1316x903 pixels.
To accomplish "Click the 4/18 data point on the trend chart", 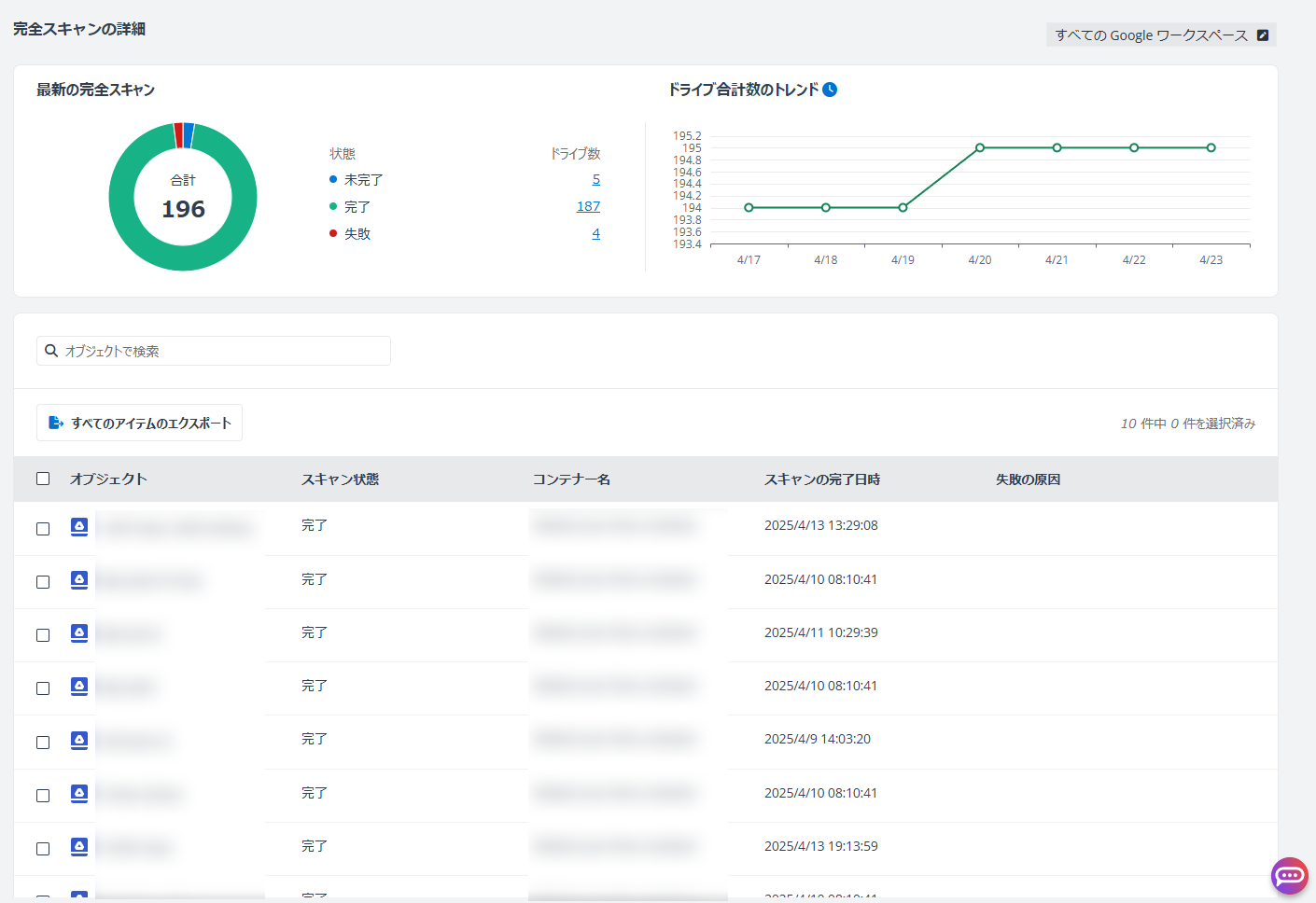I will click(x=826, y=207).
